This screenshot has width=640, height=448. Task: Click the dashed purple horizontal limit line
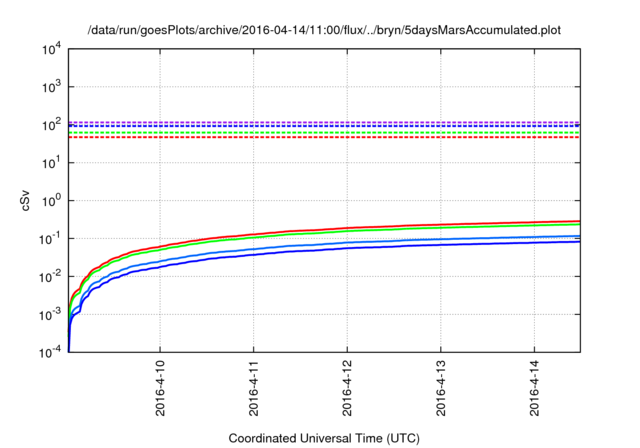pyautogui.click(x=300, y=122)
